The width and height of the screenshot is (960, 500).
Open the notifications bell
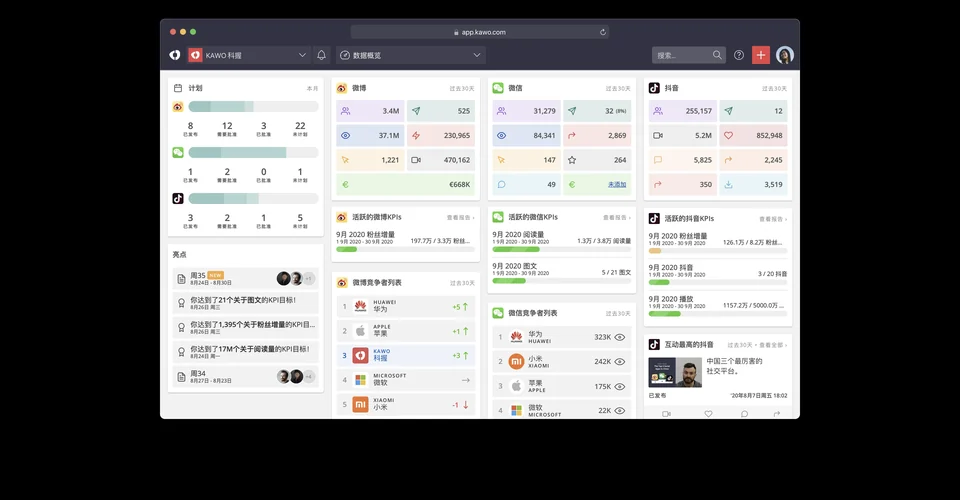[321, 55]
